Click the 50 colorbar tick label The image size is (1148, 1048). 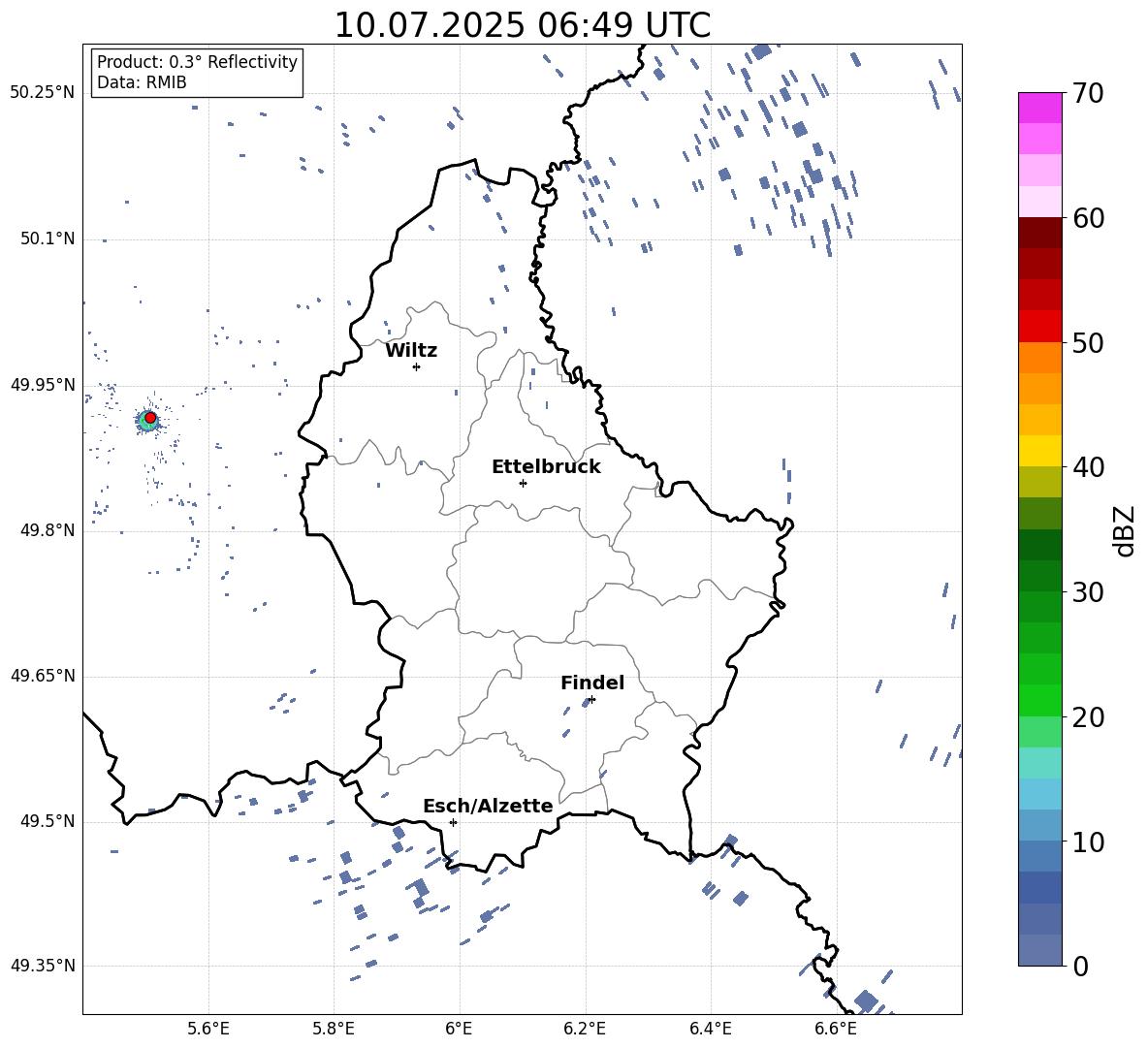(1088, 343)
